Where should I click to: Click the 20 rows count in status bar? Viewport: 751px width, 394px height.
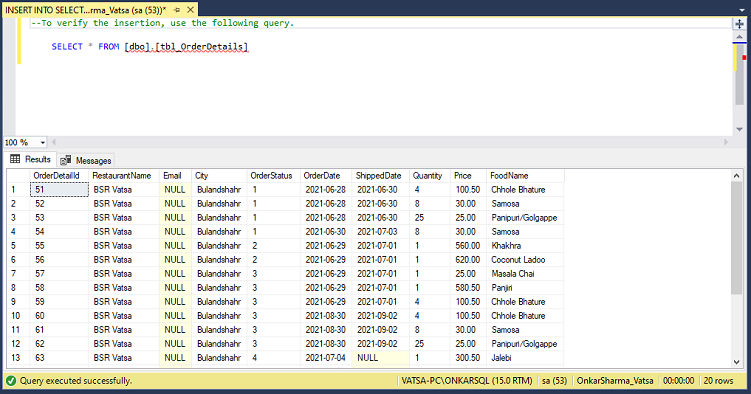[718, 381]
